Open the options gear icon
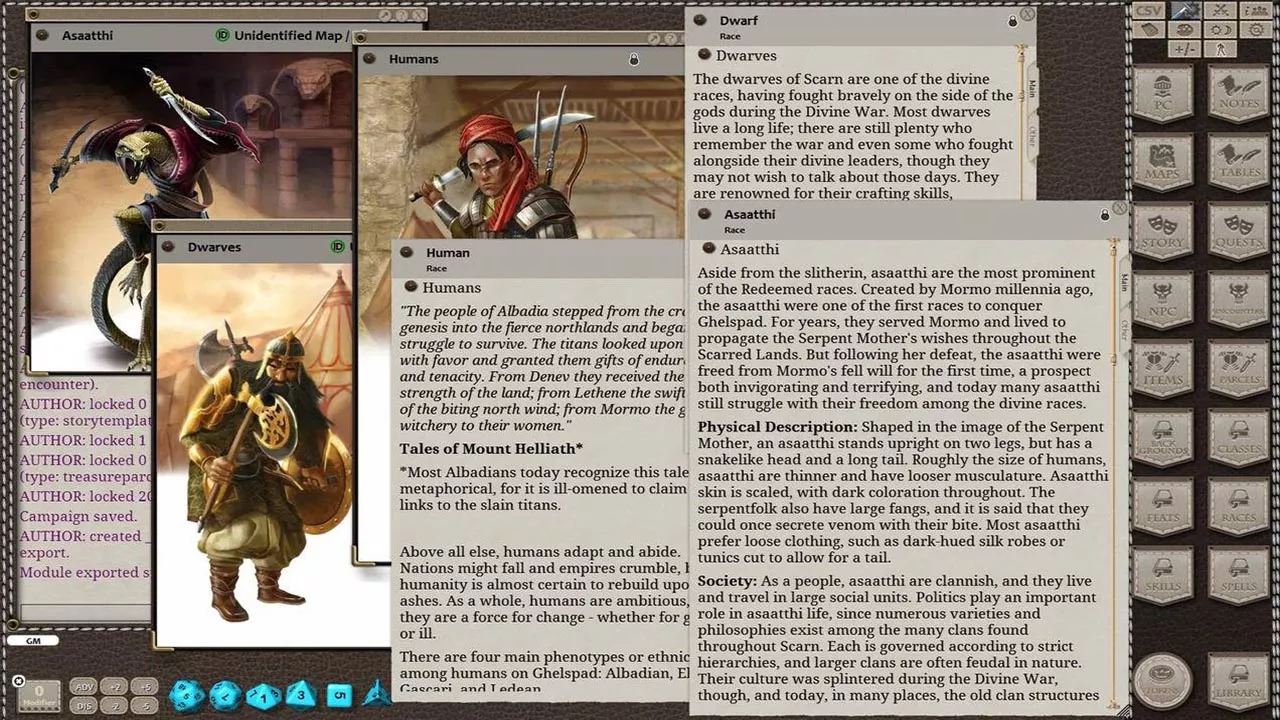The height and width of the screenshot is (720, 1280). [1254, 30]
